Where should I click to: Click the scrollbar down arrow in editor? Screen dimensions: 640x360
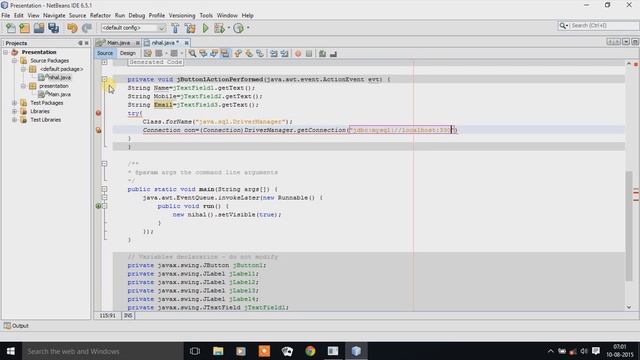(629, 307)
